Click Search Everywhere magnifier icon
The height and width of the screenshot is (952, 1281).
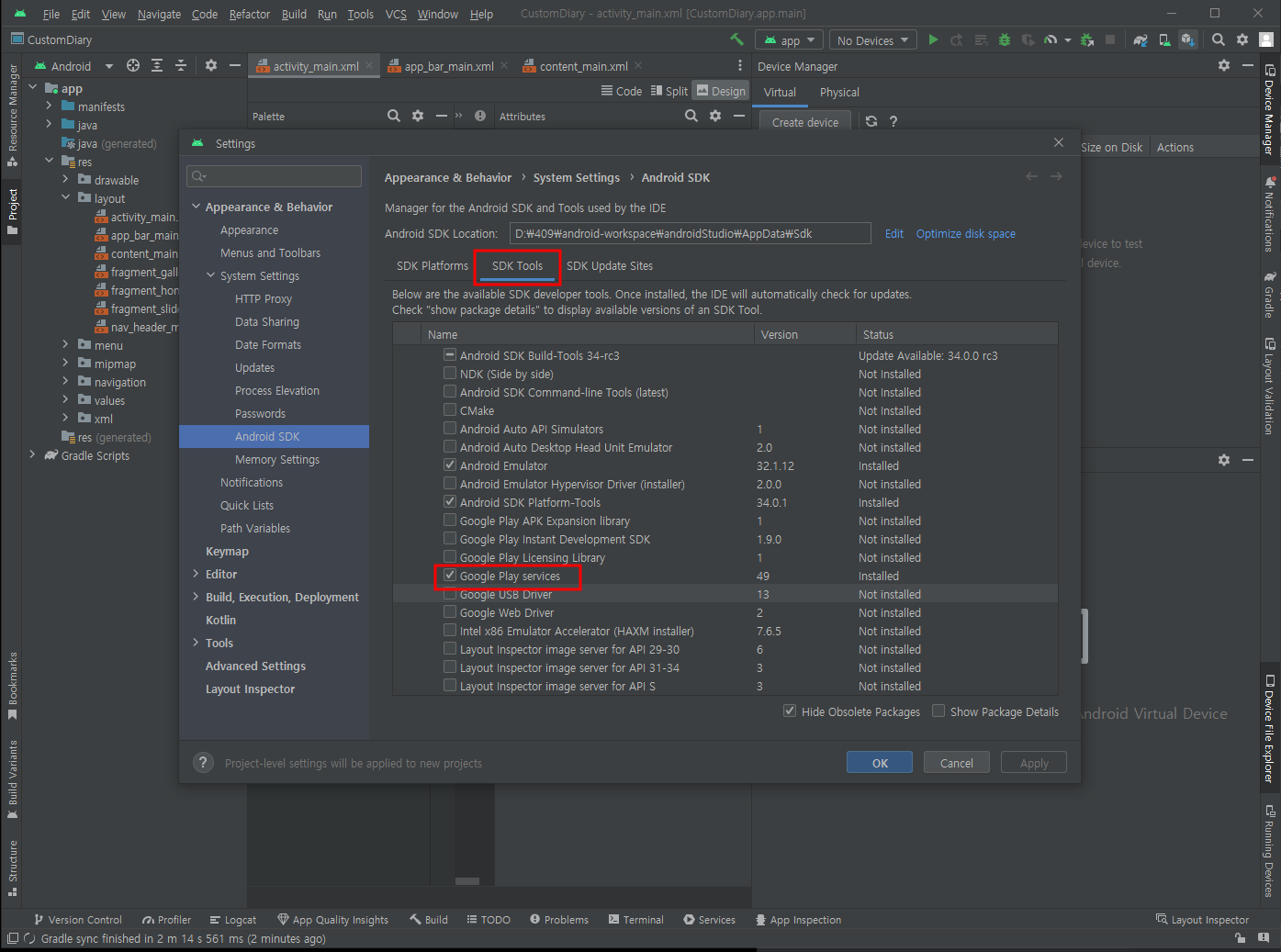1219,39
